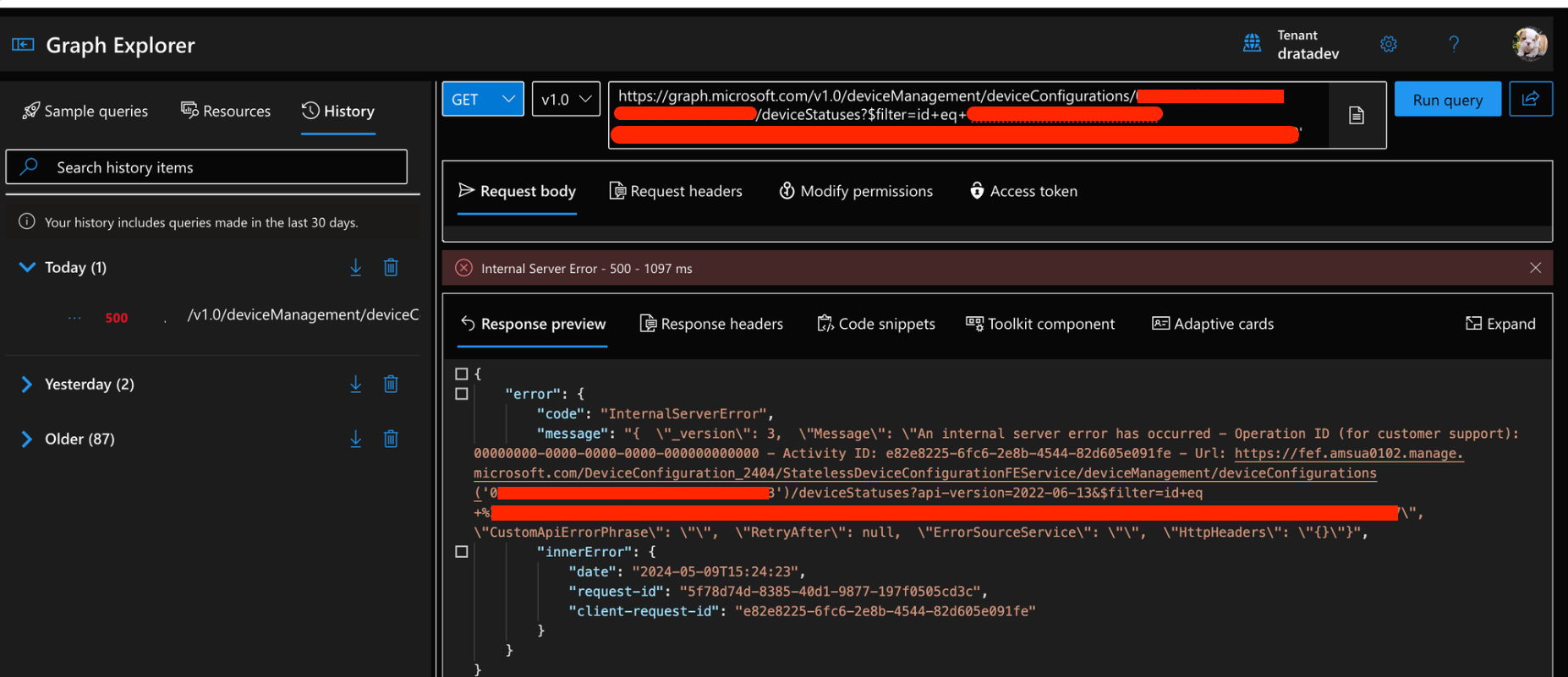Open the v1.0 version dropdown

click(x=566, y=99)
